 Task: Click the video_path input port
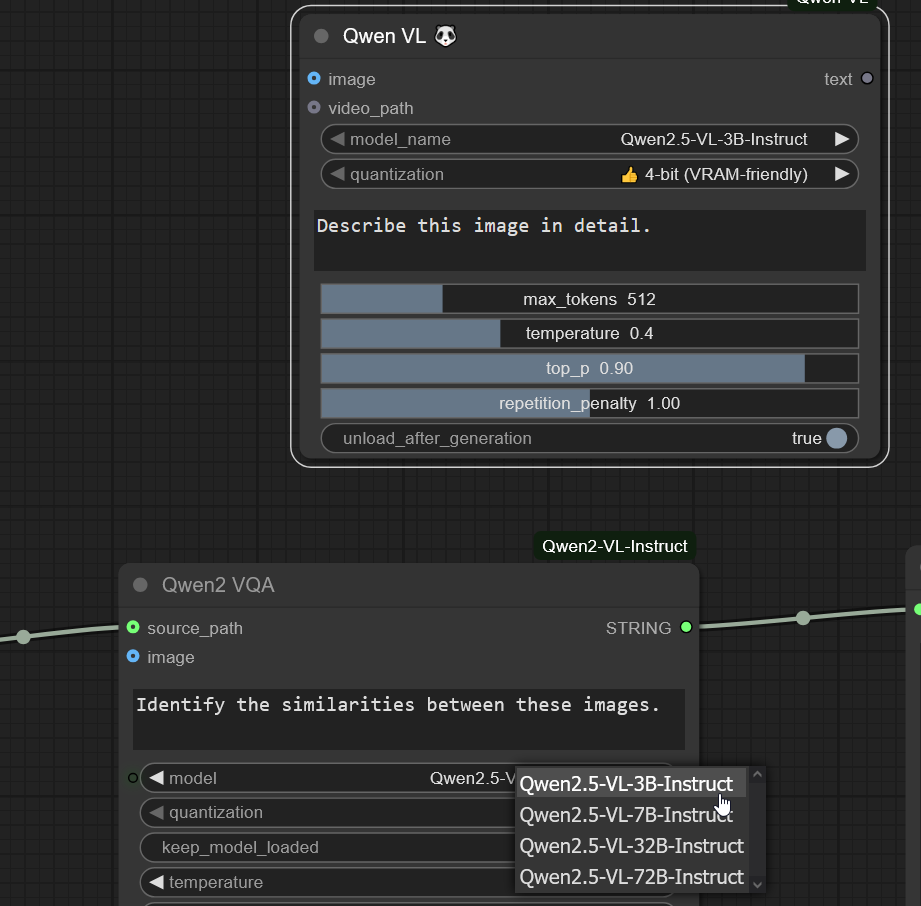click(x=314, y=108)
